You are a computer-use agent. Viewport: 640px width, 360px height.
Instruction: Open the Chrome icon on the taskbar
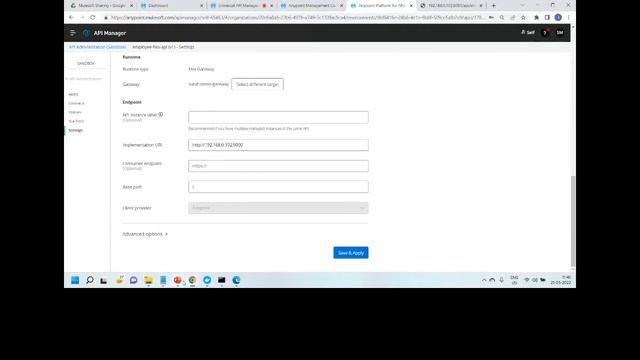192,280
